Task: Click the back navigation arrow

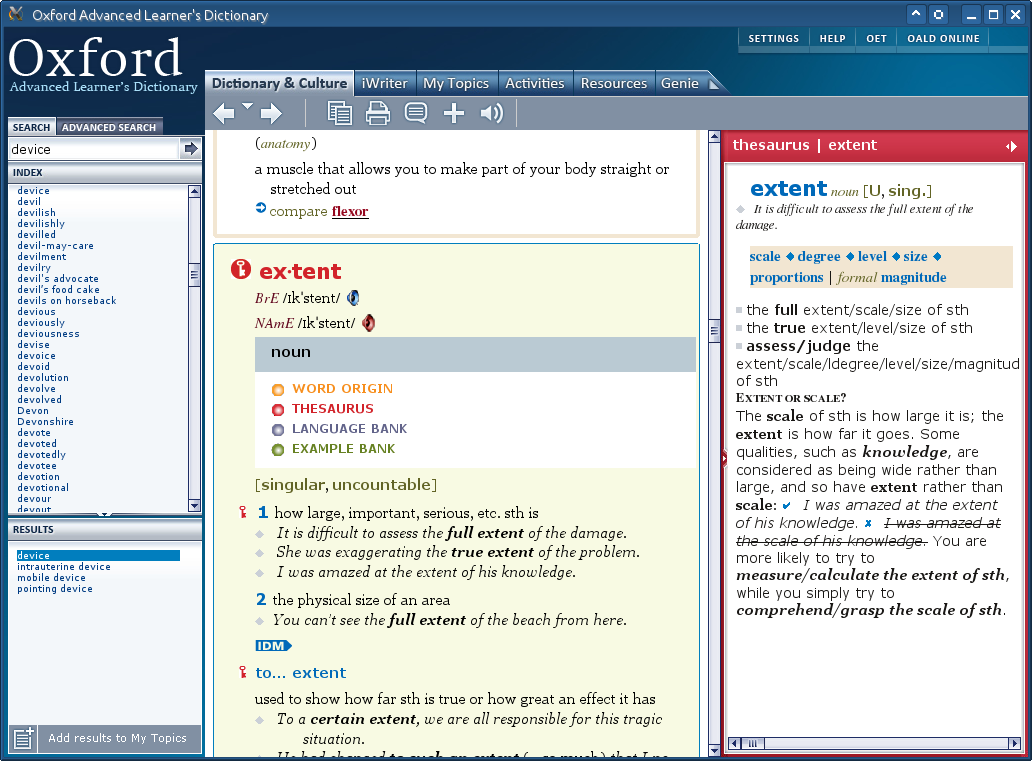Action: point(224,114)
